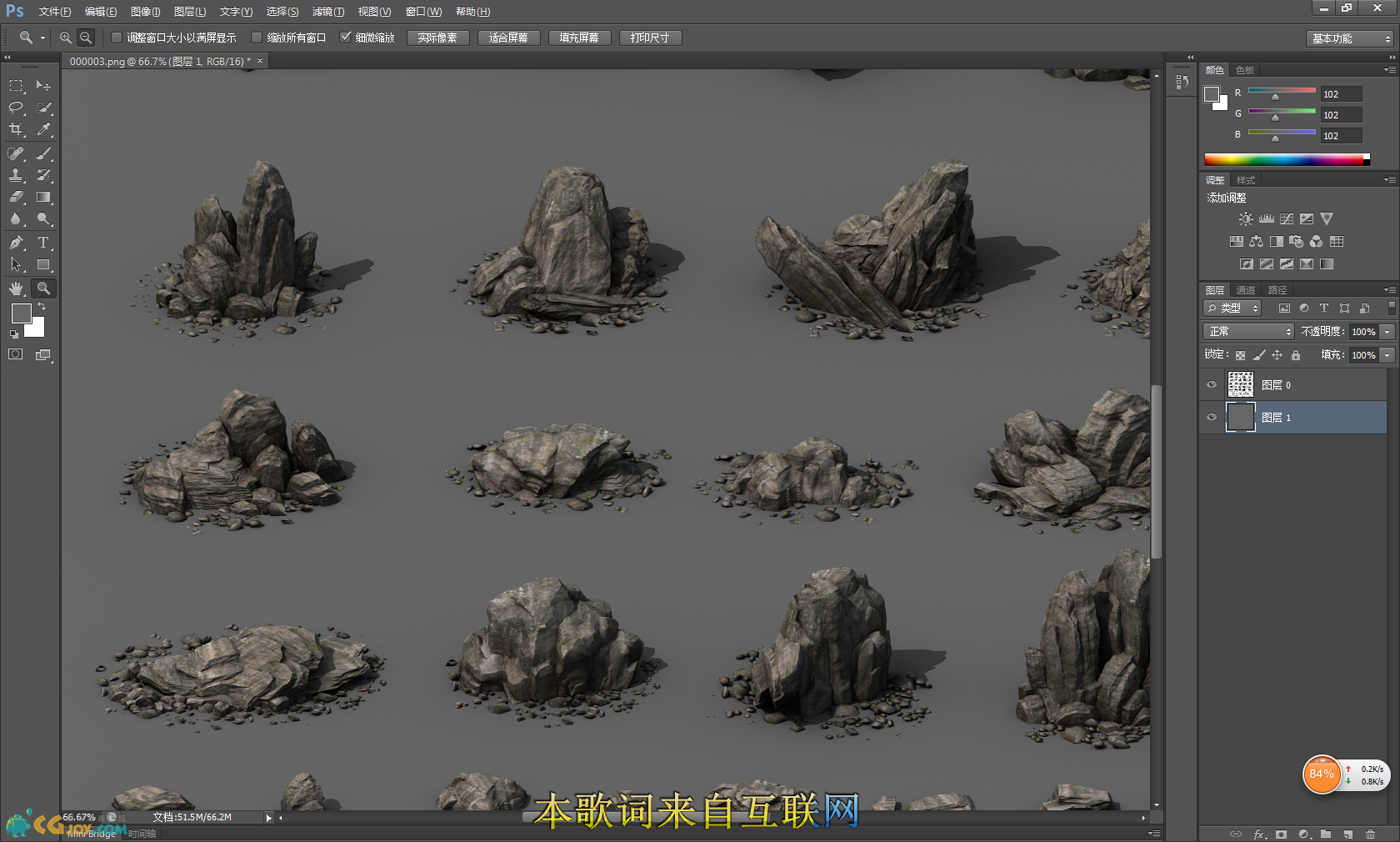
Task: Open the History panel icon
Action: (1182, 82)
